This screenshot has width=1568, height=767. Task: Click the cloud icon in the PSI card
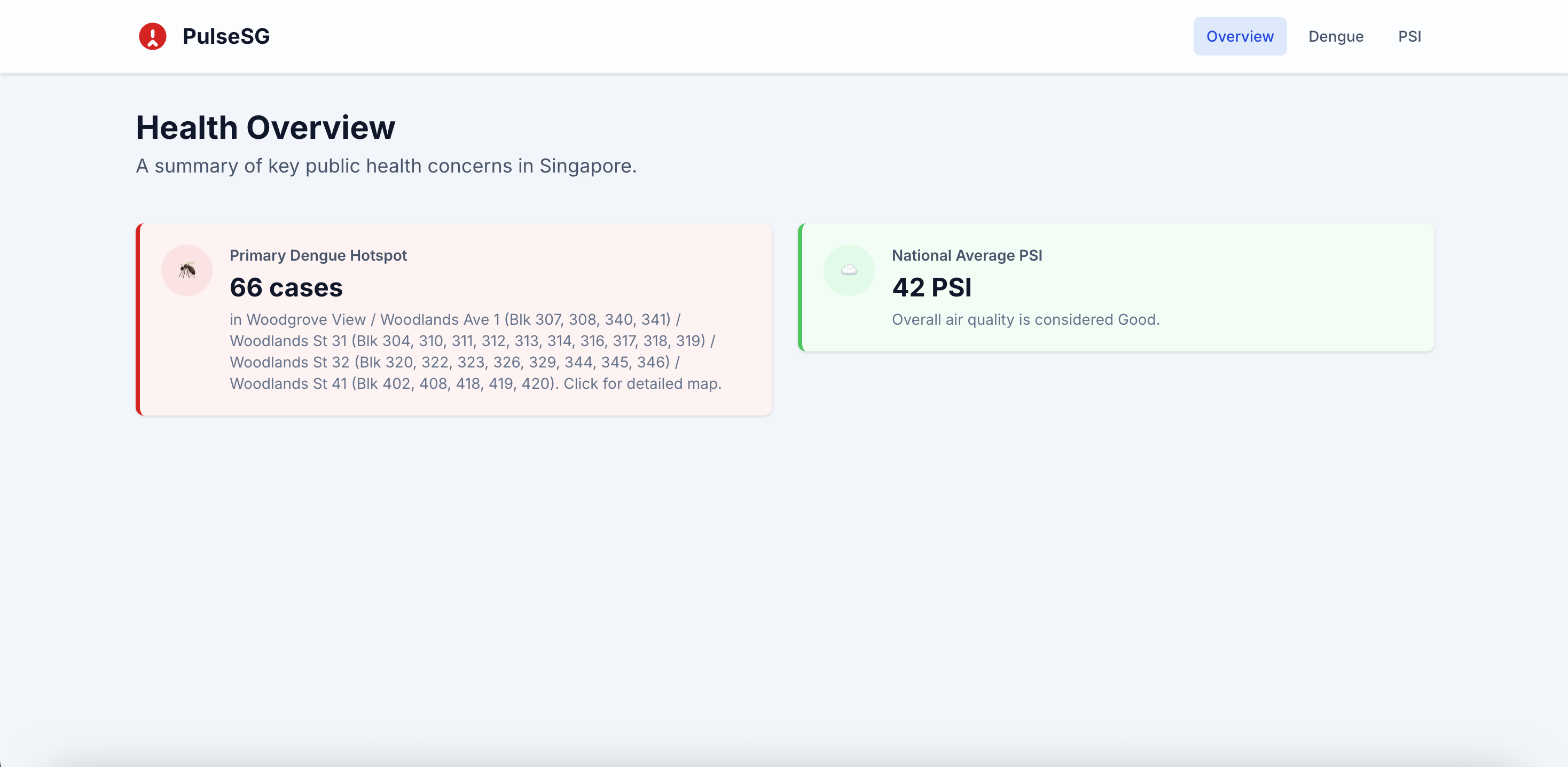[x=849, y=270]
